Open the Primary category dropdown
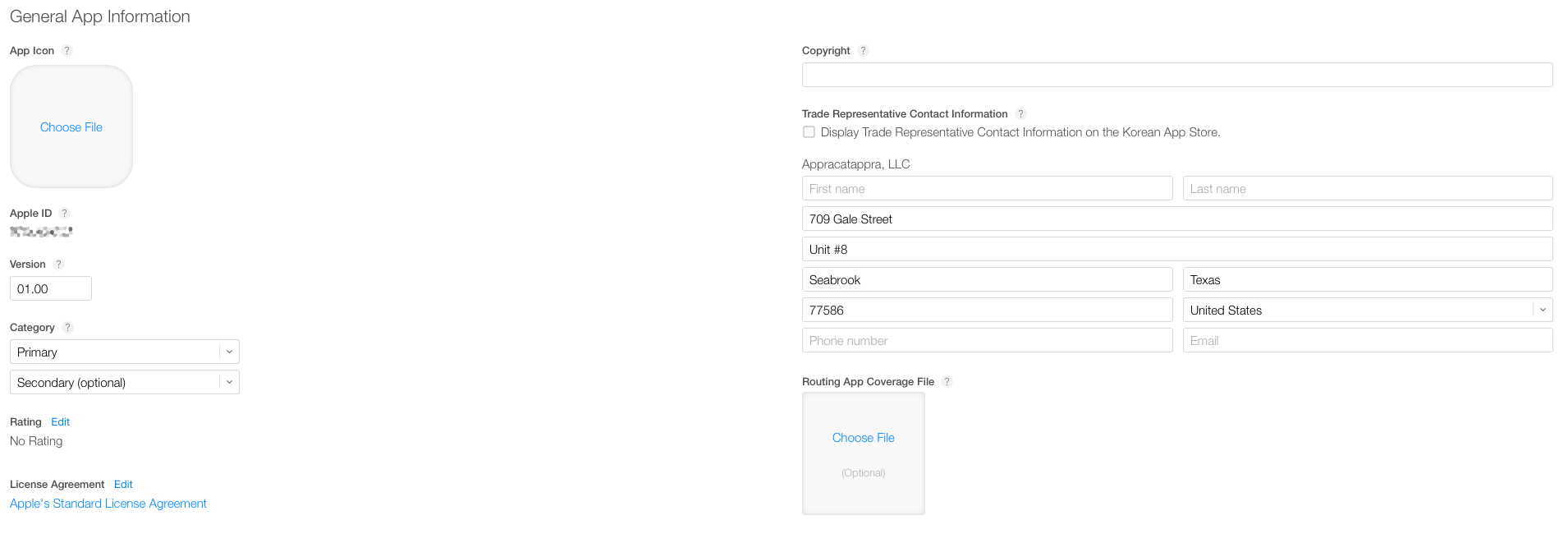The height and width of the screenshot is (543, 1568). pyautogui.click(x=124, y=352)
